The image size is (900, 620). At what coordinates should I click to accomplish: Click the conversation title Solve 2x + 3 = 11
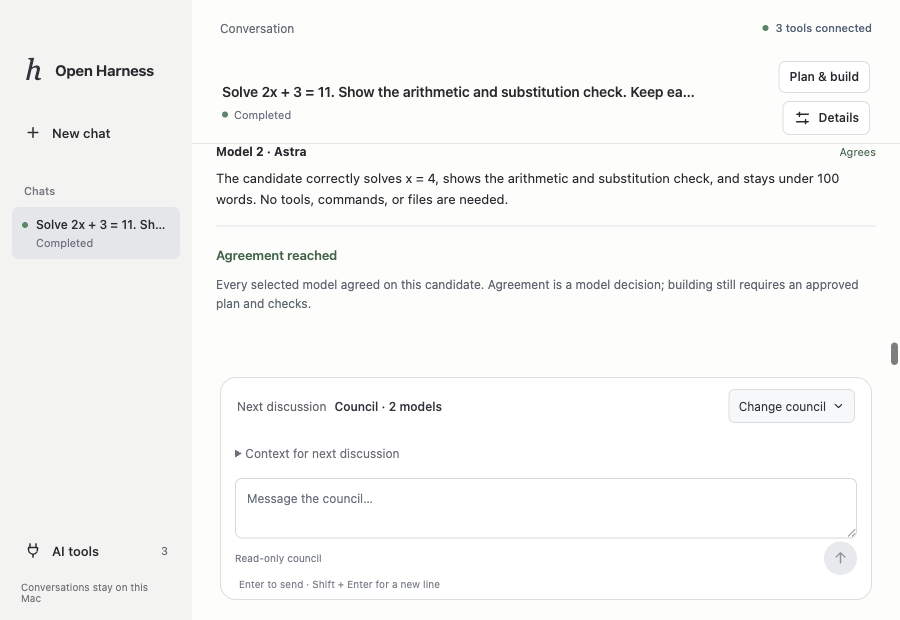click(458, 92)
